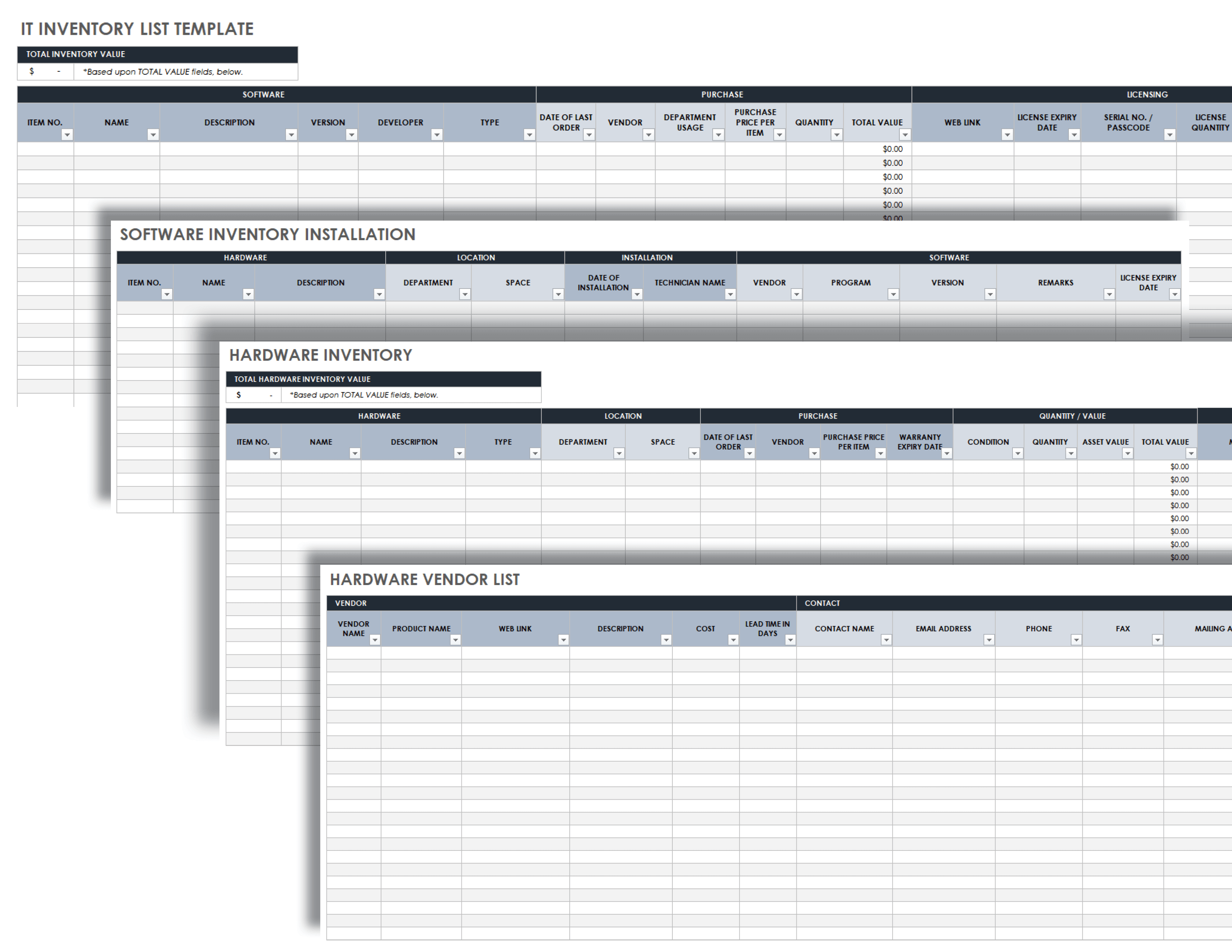This screenshot has height=952, width=1232.
Task: Open the WARRANTY EXPIRY DATE filter dropdown
Action: [x=946, y=454]
